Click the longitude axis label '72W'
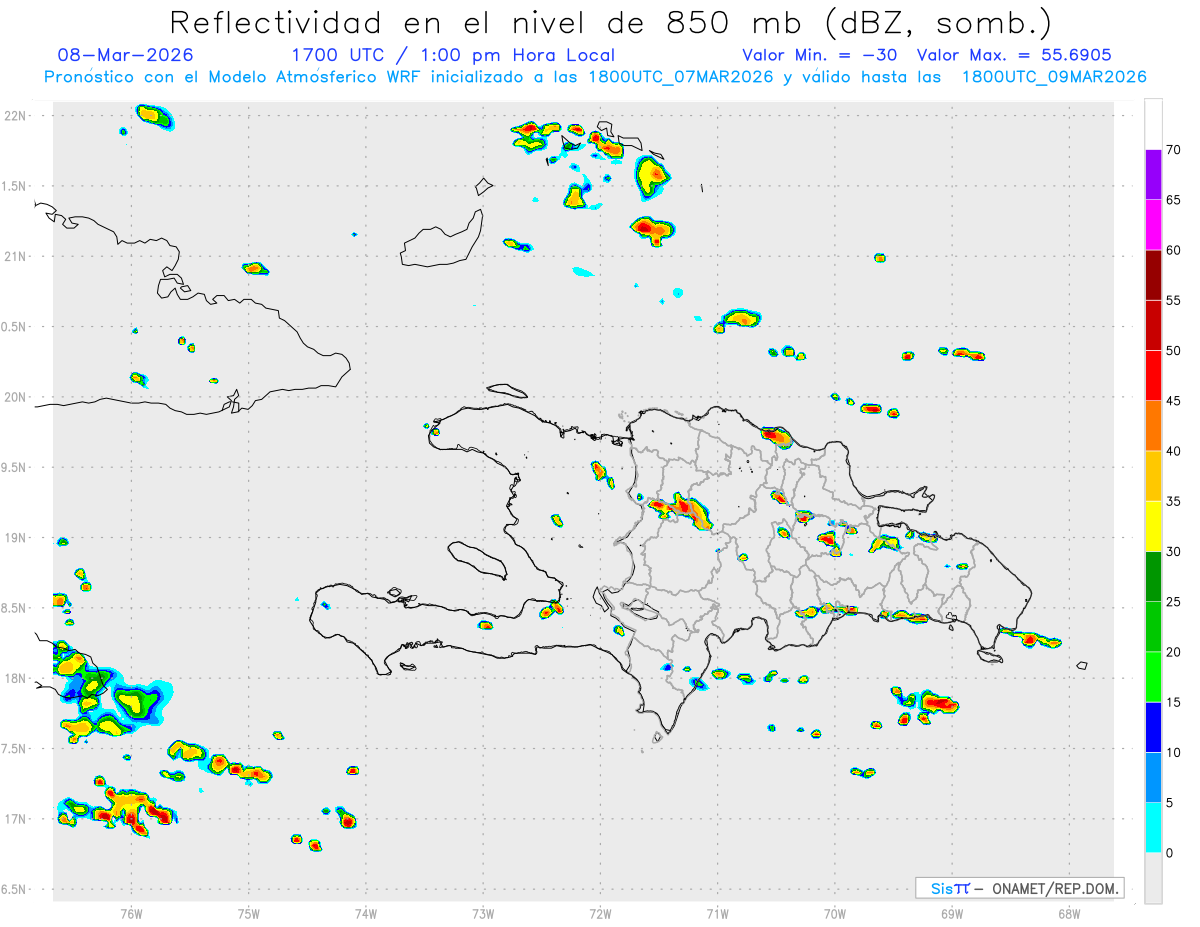Screen dimensions: 1200x927 [600, 912]
